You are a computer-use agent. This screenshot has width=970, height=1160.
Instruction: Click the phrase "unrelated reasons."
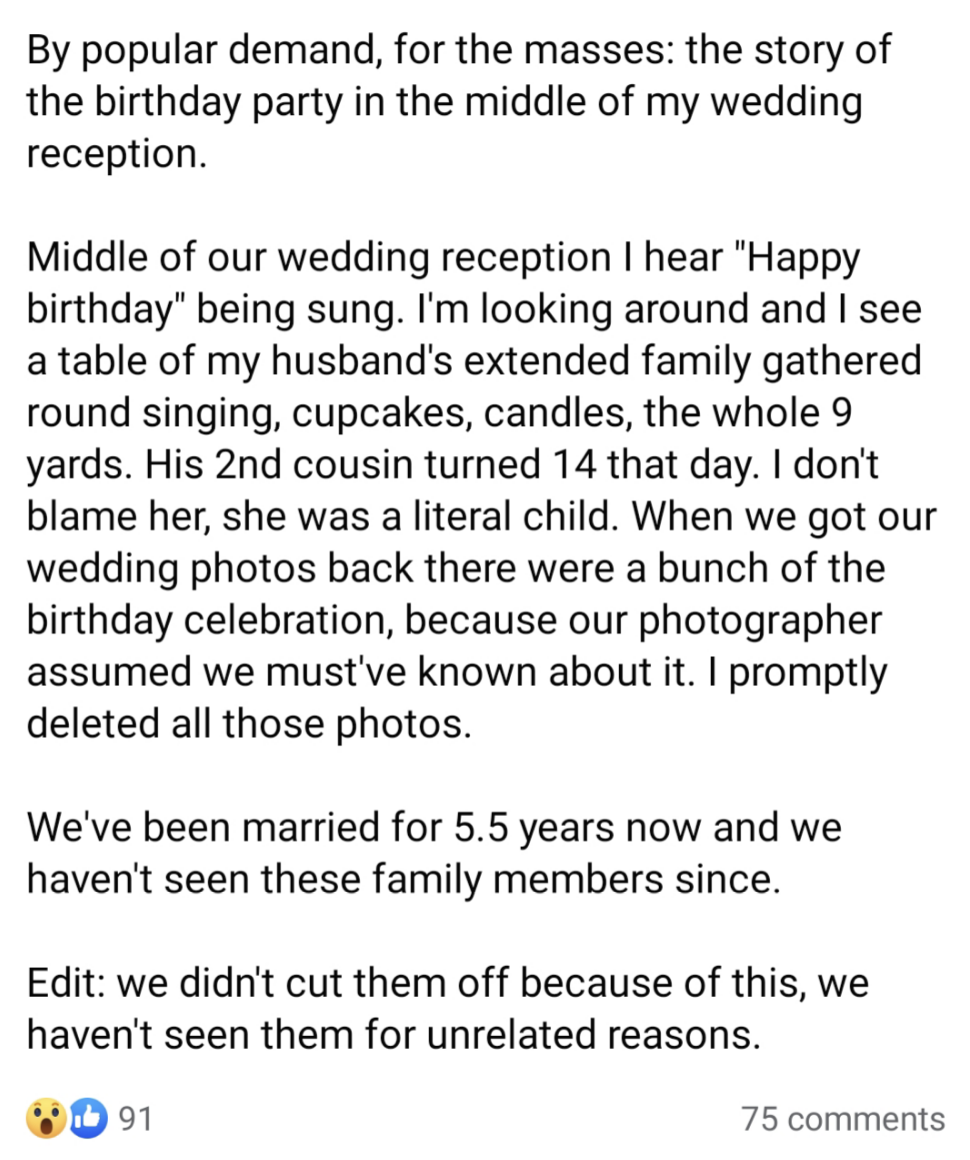click(590, 1035)
